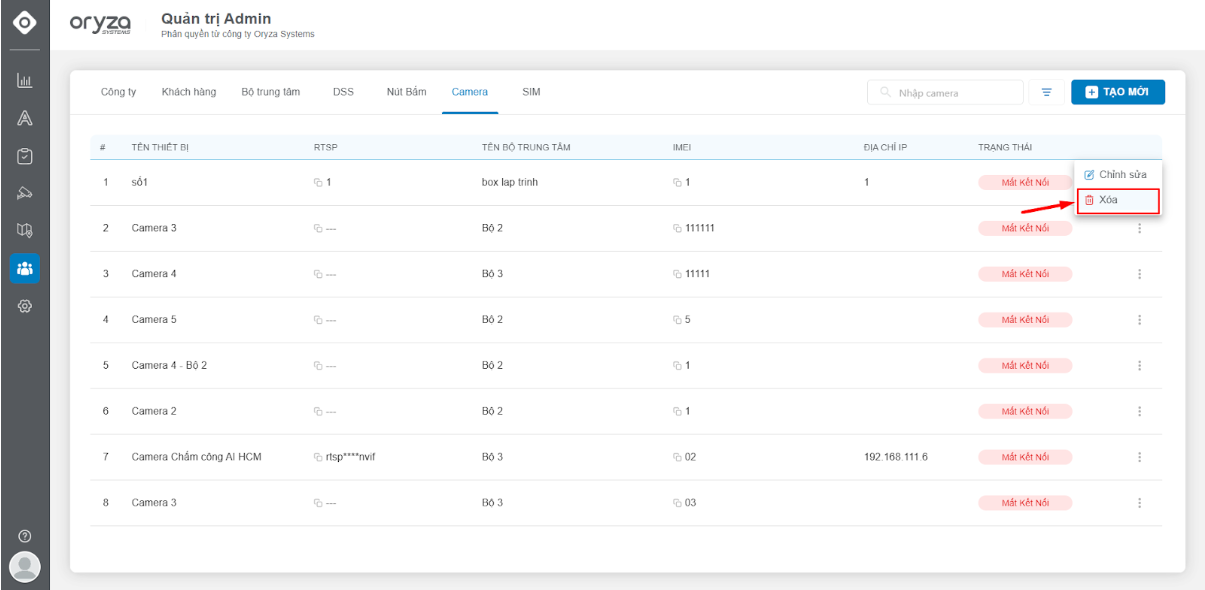Choose Chỉnh sửa in the context menu
The height and width of the screenshot is (590, 1205).
1117,175
